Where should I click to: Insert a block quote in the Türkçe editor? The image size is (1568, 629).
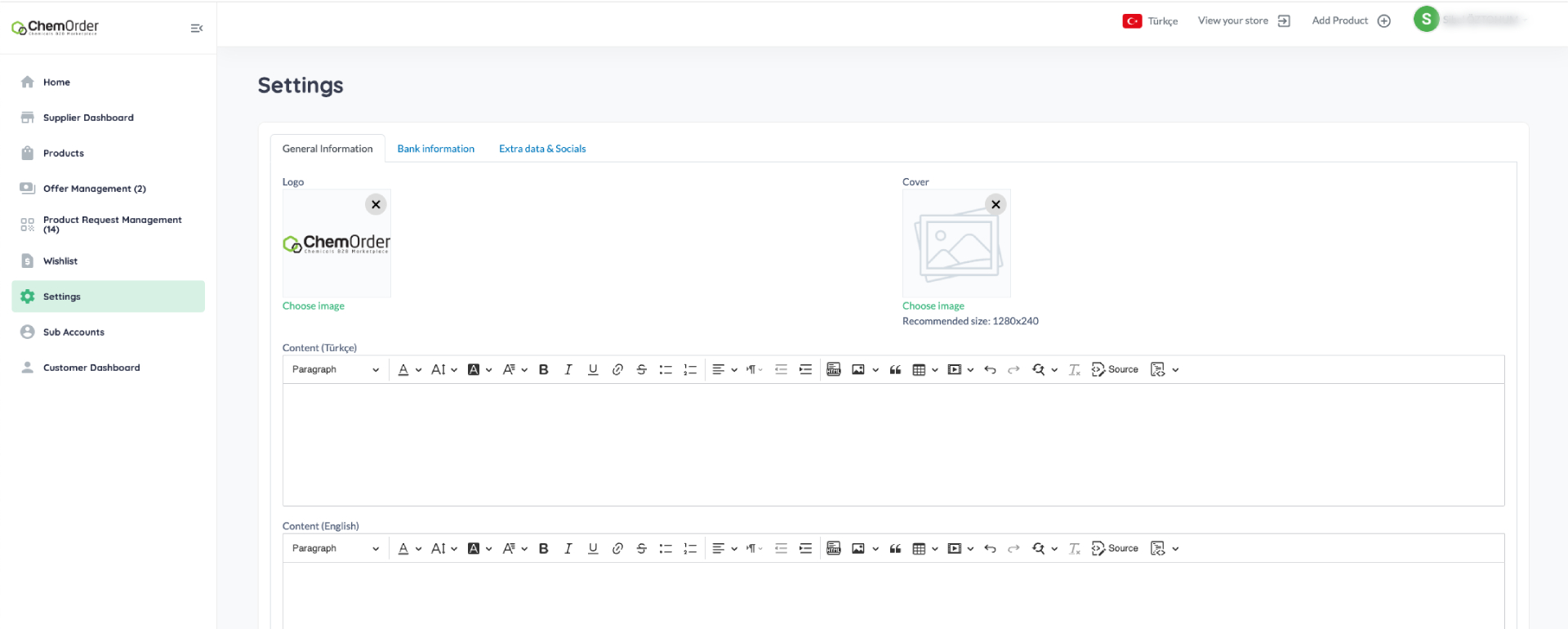895,370
